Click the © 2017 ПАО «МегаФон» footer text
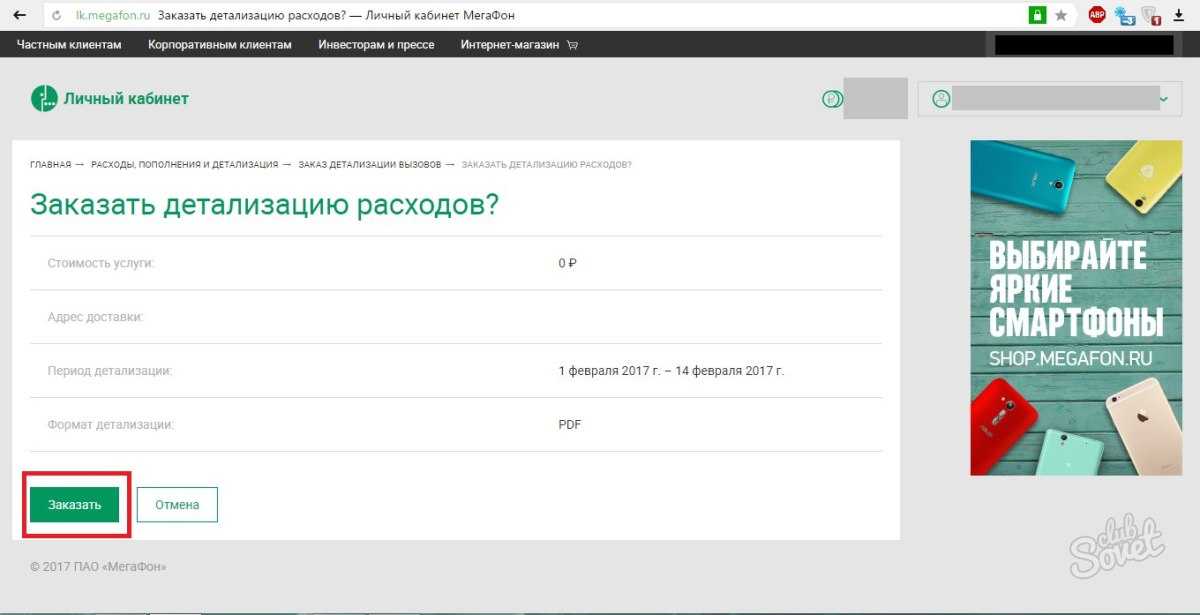The image size is (1200, 615). (x=98, y=567)
